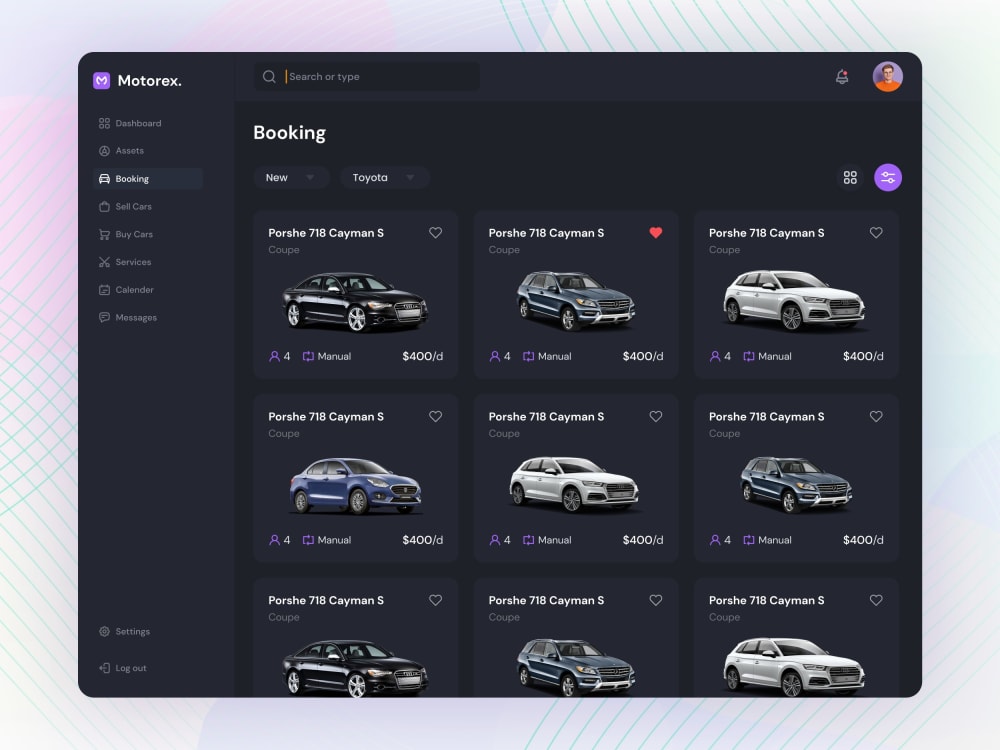Viewport: 1000px width, 750px height.
Task: Open the Calender icon in the sidebar
Action: click(104, 289)
